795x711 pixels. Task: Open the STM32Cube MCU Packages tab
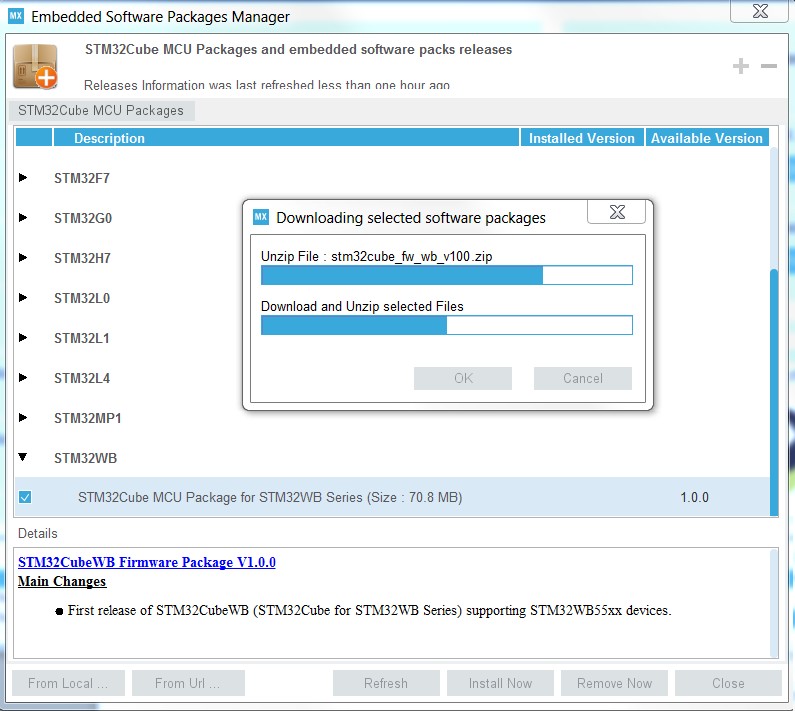tap(101, 111)
